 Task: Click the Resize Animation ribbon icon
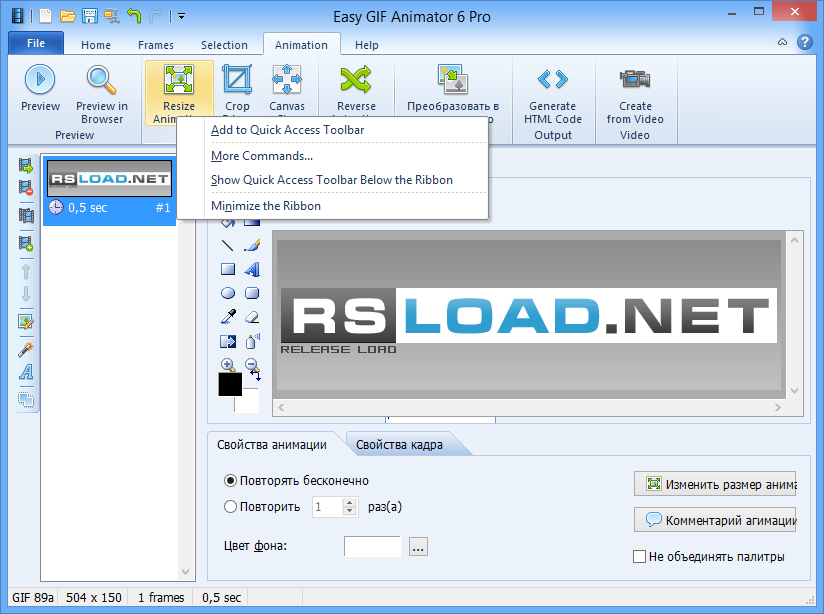[179, 80]
